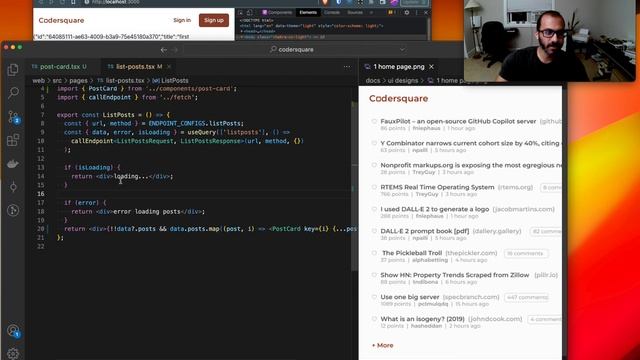Open the pages breadcrumb dropdown
640x360 pixels.
tap(78, 81)
